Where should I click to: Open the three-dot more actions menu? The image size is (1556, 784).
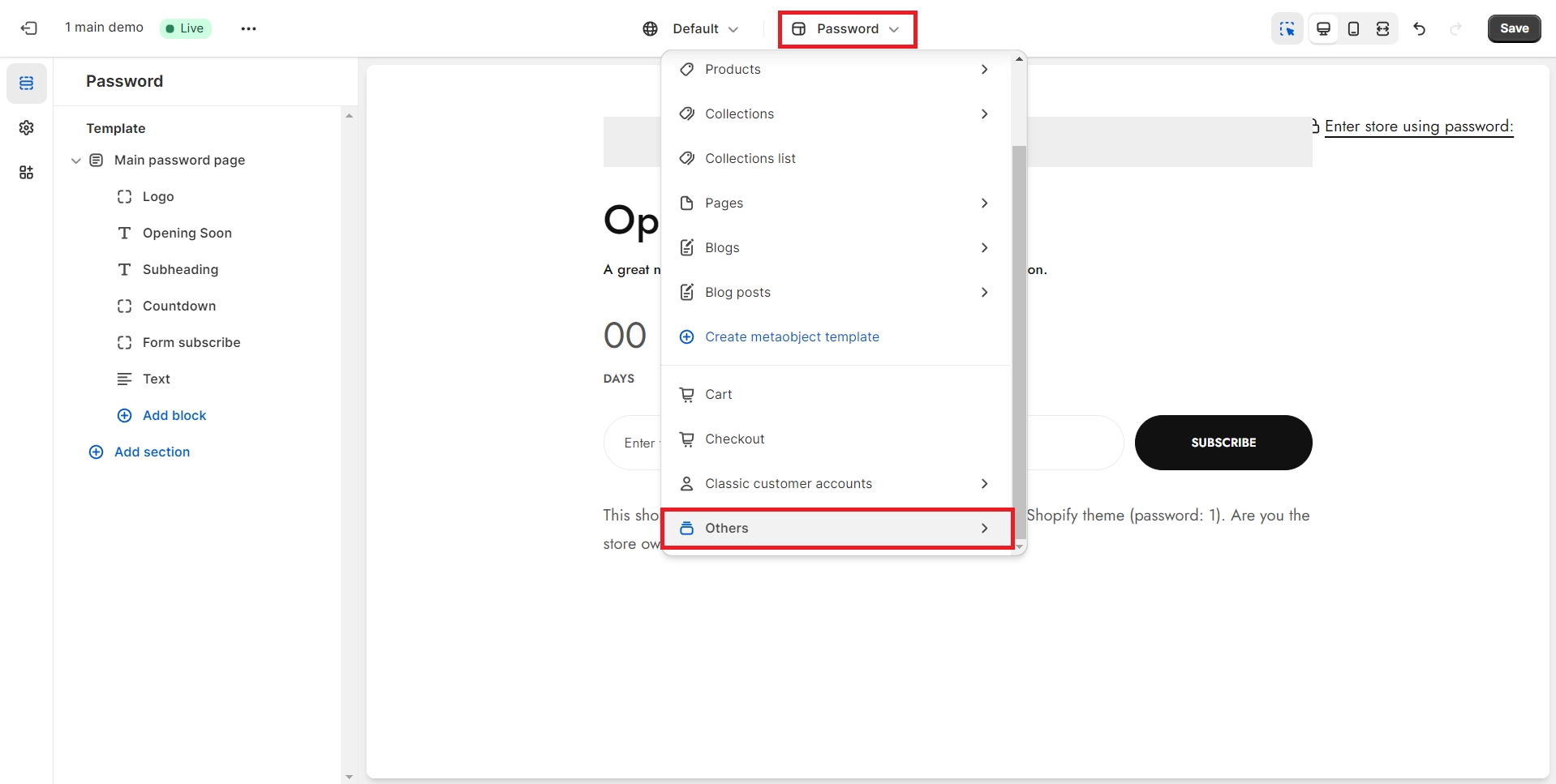[248, 28]
